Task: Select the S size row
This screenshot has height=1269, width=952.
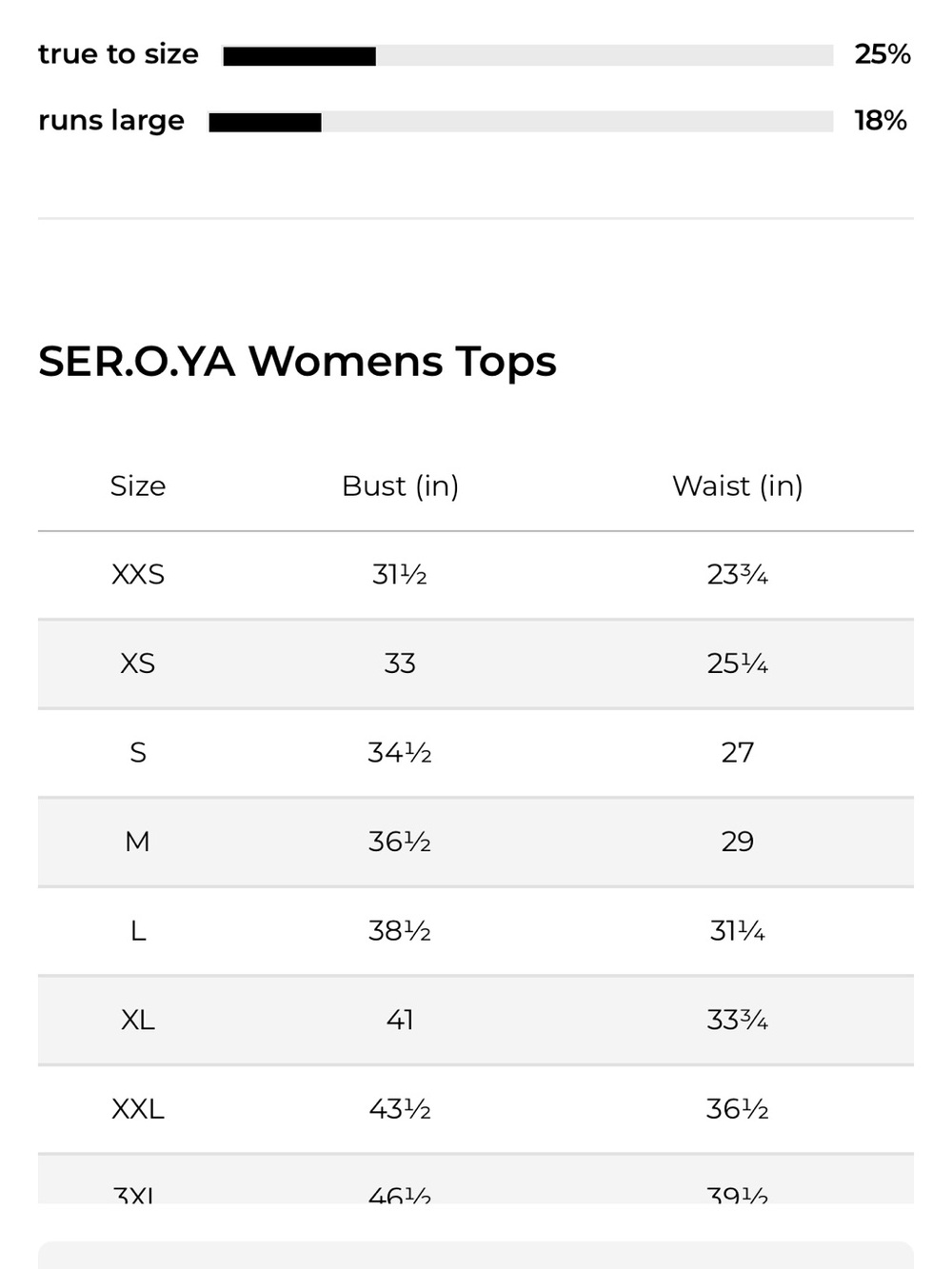Action: (476, 753)
